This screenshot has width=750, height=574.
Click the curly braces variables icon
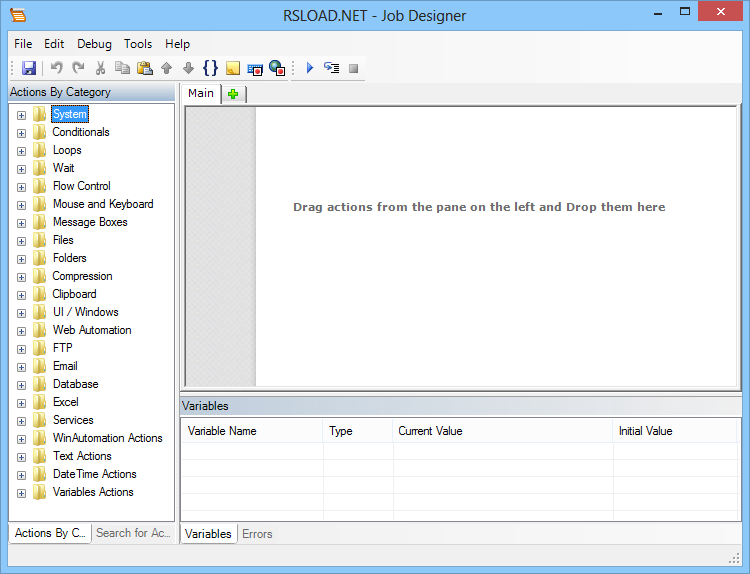point(210,68)
